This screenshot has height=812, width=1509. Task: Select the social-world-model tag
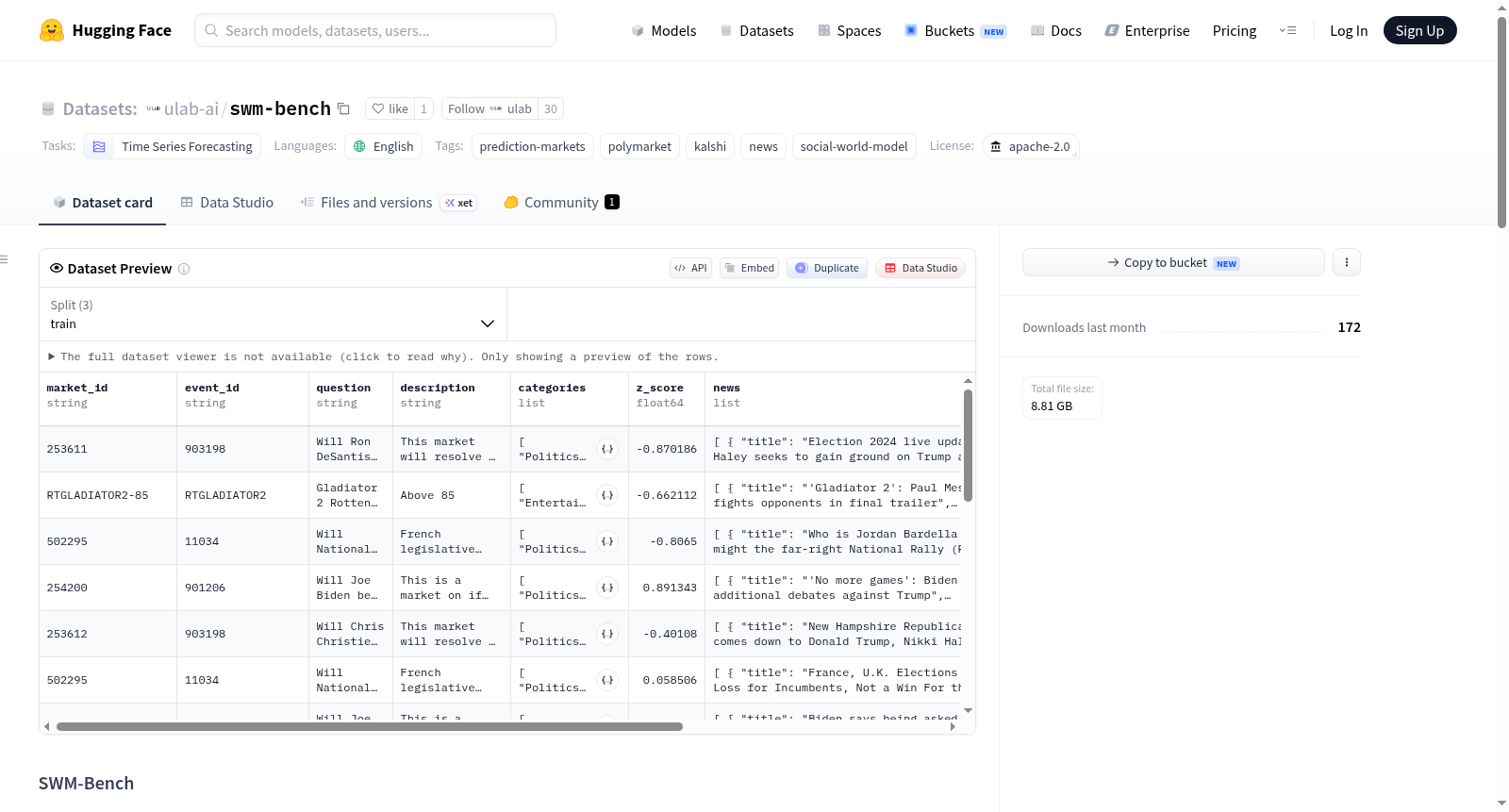[854, 146]
